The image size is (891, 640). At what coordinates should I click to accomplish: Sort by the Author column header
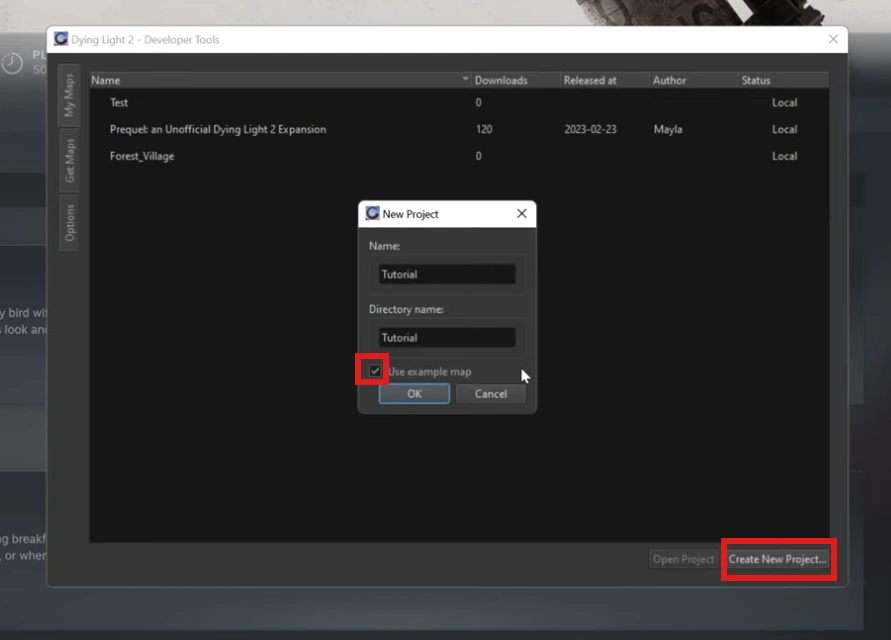(694, 80)
